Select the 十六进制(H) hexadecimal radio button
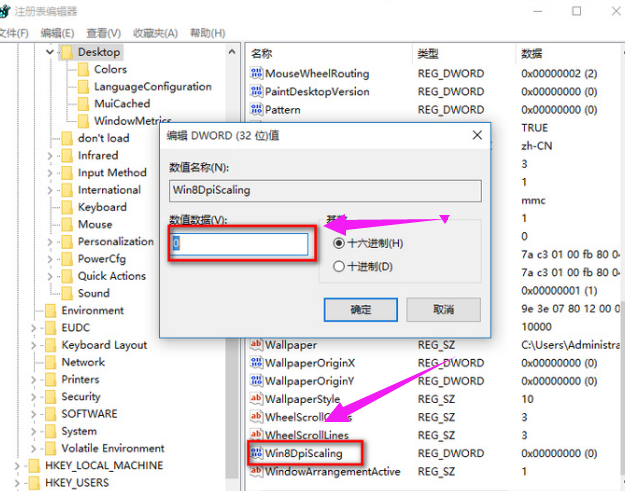The width and height of the screenshot is (625, 491). click(x=340, y=243)
